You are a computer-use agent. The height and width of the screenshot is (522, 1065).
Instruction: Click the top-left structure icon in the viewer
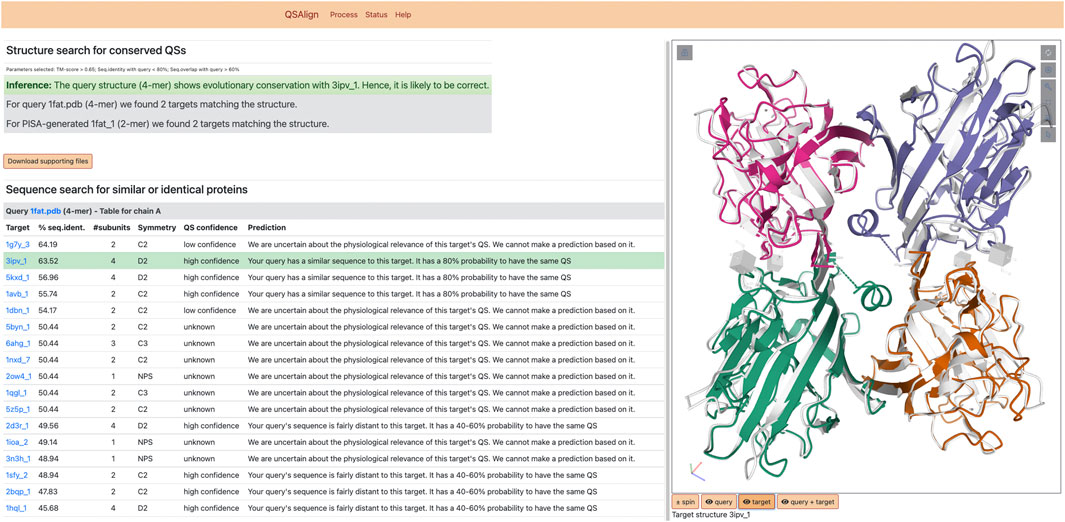click(685, 52)
